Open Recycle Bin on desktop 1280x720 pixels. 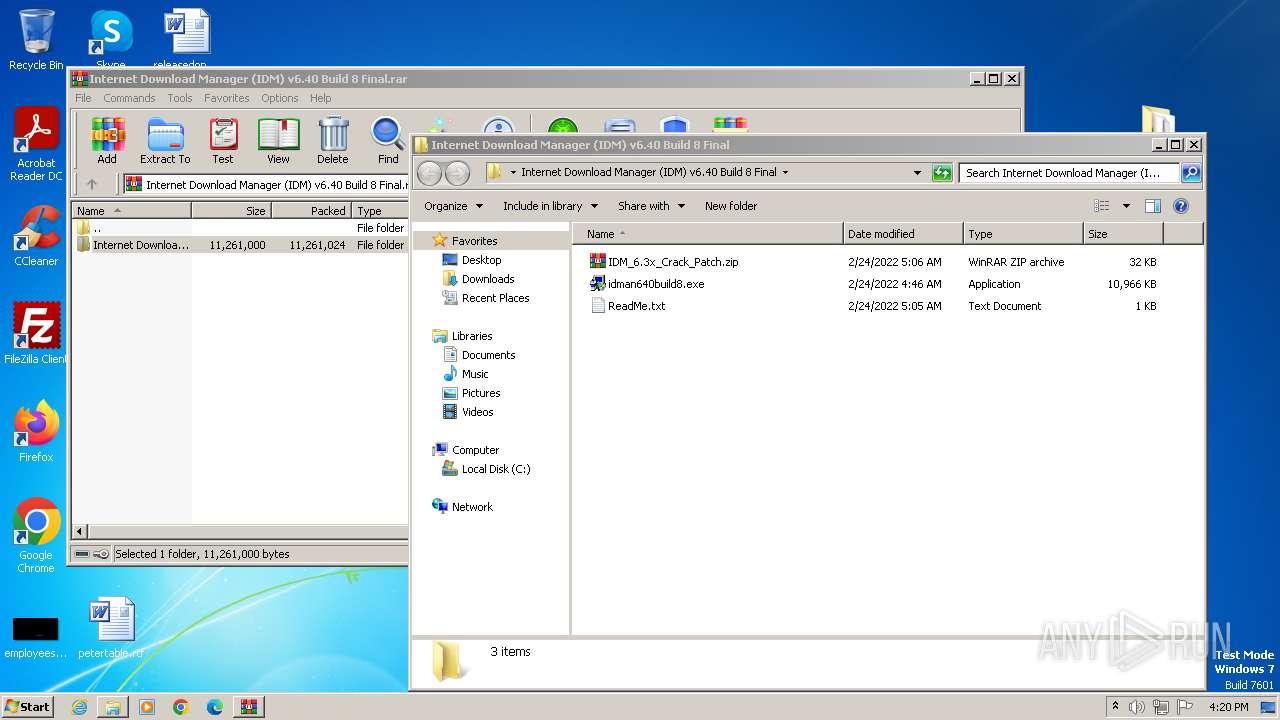(x=36, y=40)
